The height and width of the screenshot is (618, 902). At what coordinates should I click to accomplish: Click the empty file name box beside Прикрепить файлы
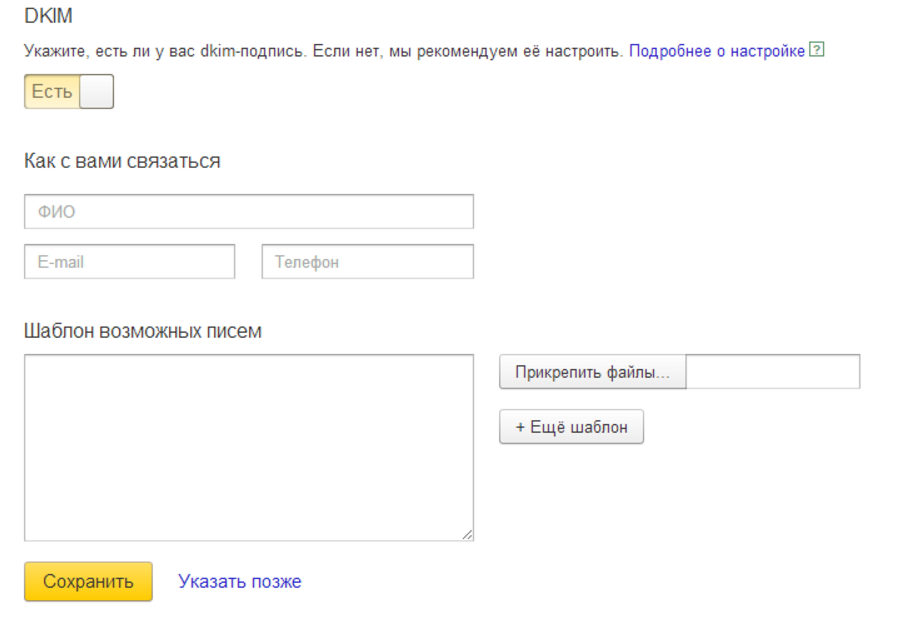tap(772, 372)
